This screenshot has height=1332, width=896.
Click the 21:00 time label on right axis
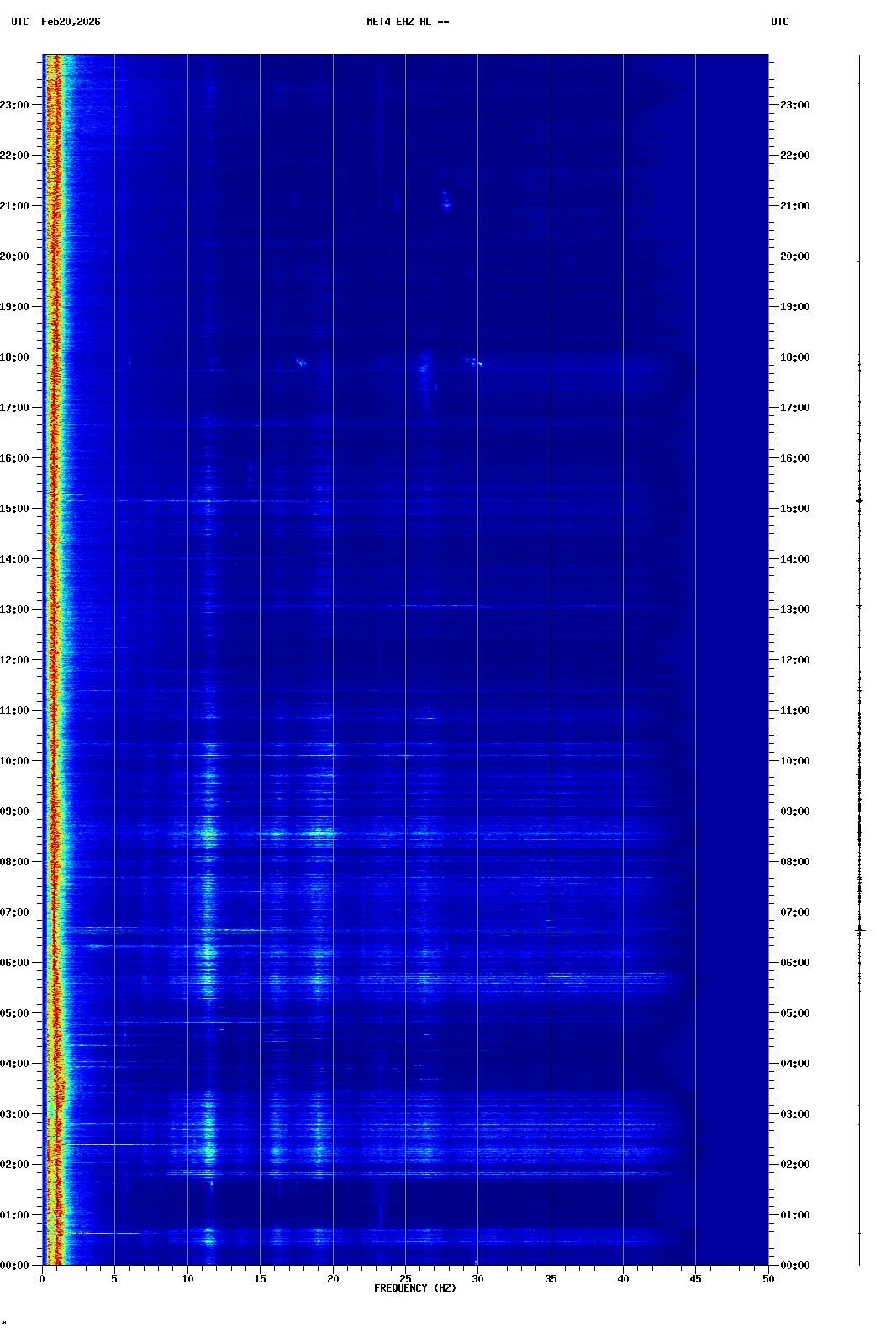click(794, 206)
